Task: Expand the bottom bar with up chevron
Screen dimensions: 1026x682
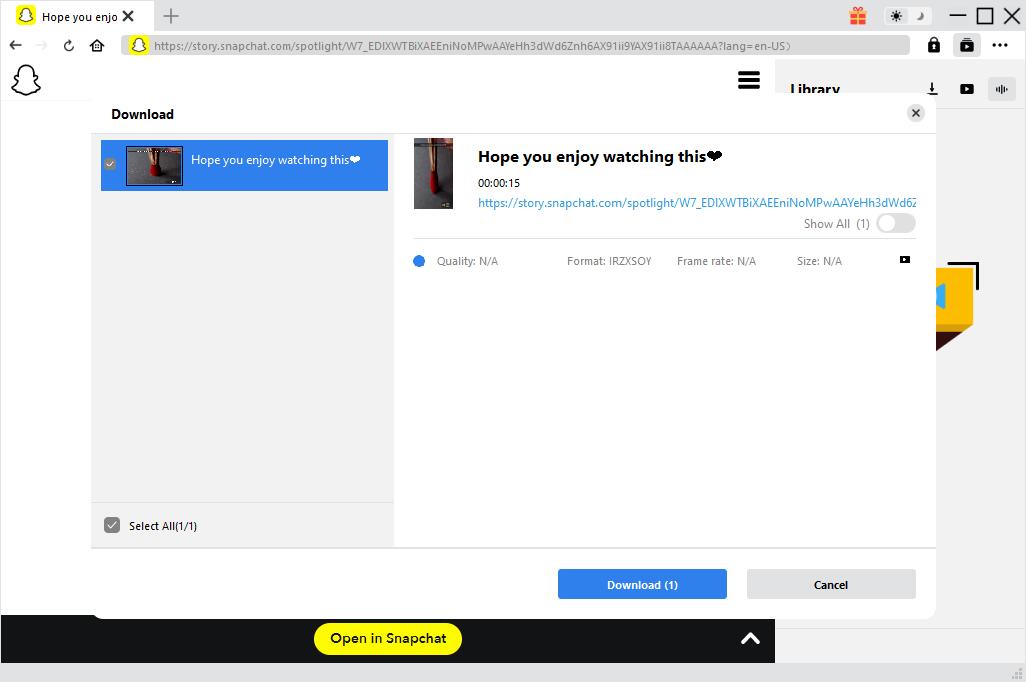Action: 750,638
